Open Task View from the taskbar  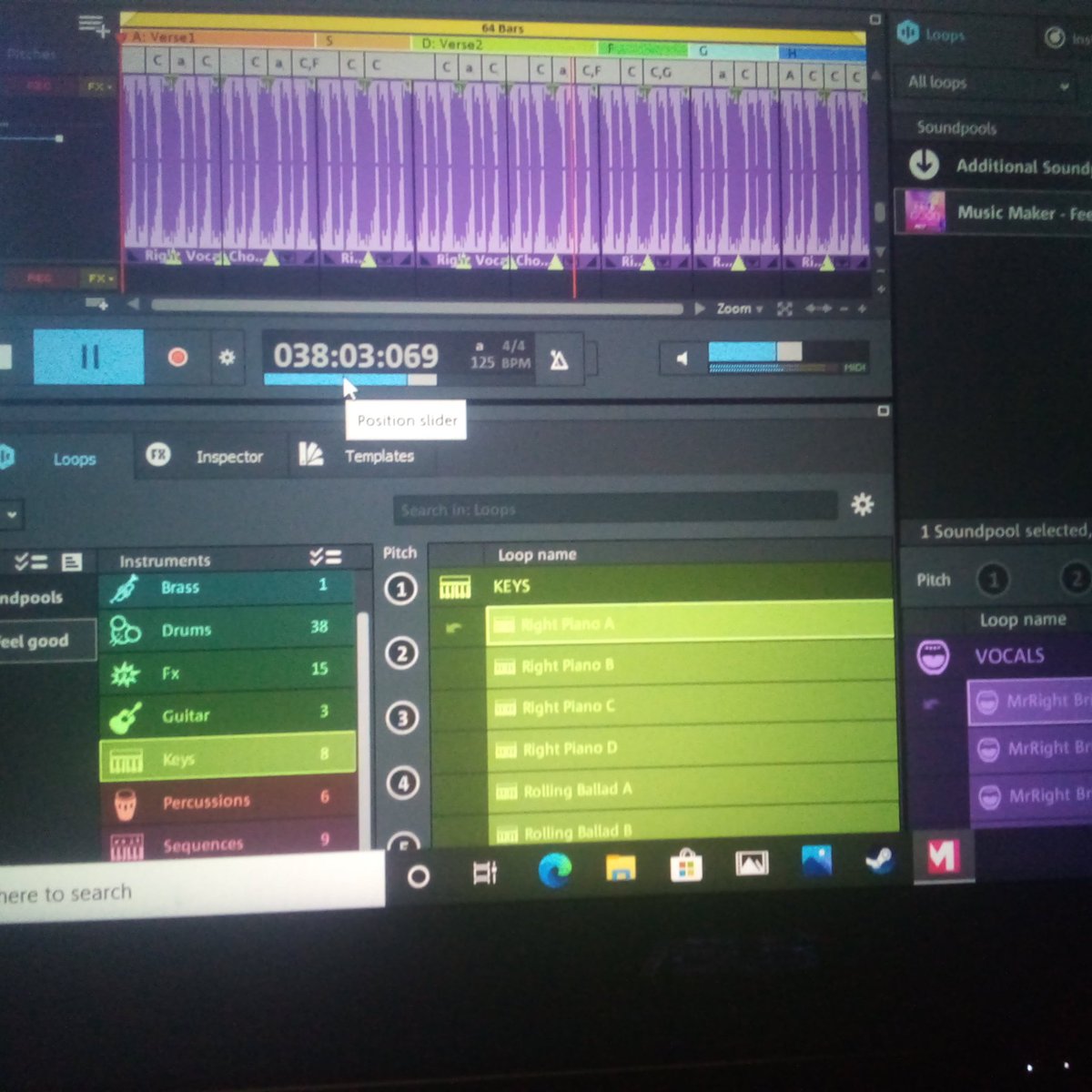(485, 874)
